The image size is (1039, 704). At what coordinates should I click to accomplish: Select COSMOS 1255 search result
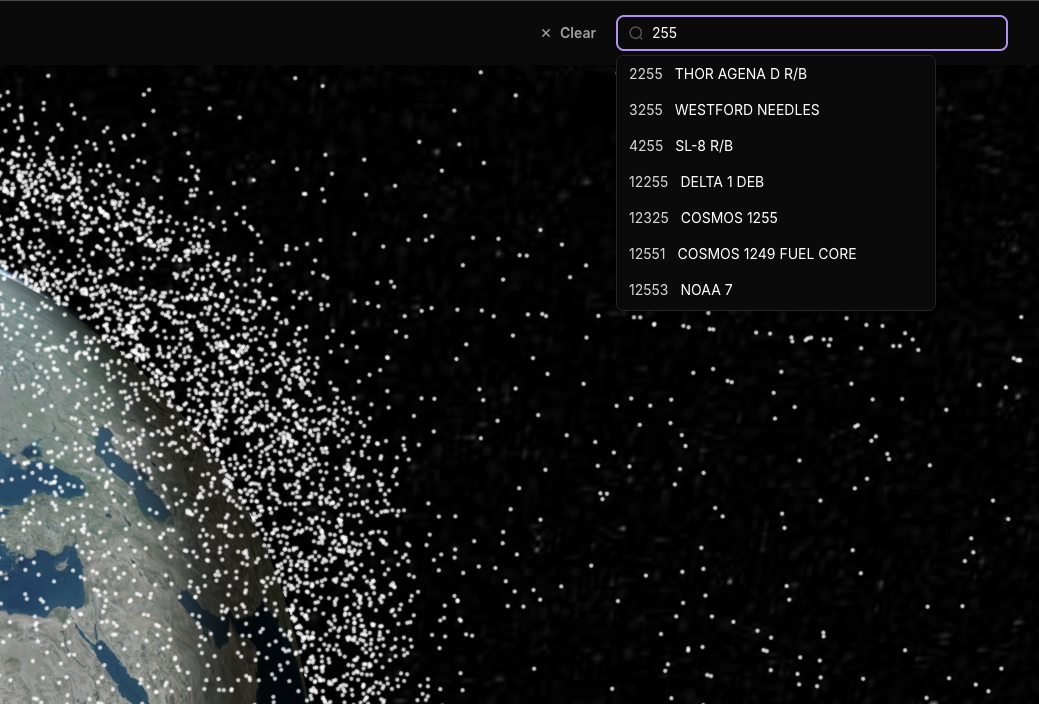[776, 218]
